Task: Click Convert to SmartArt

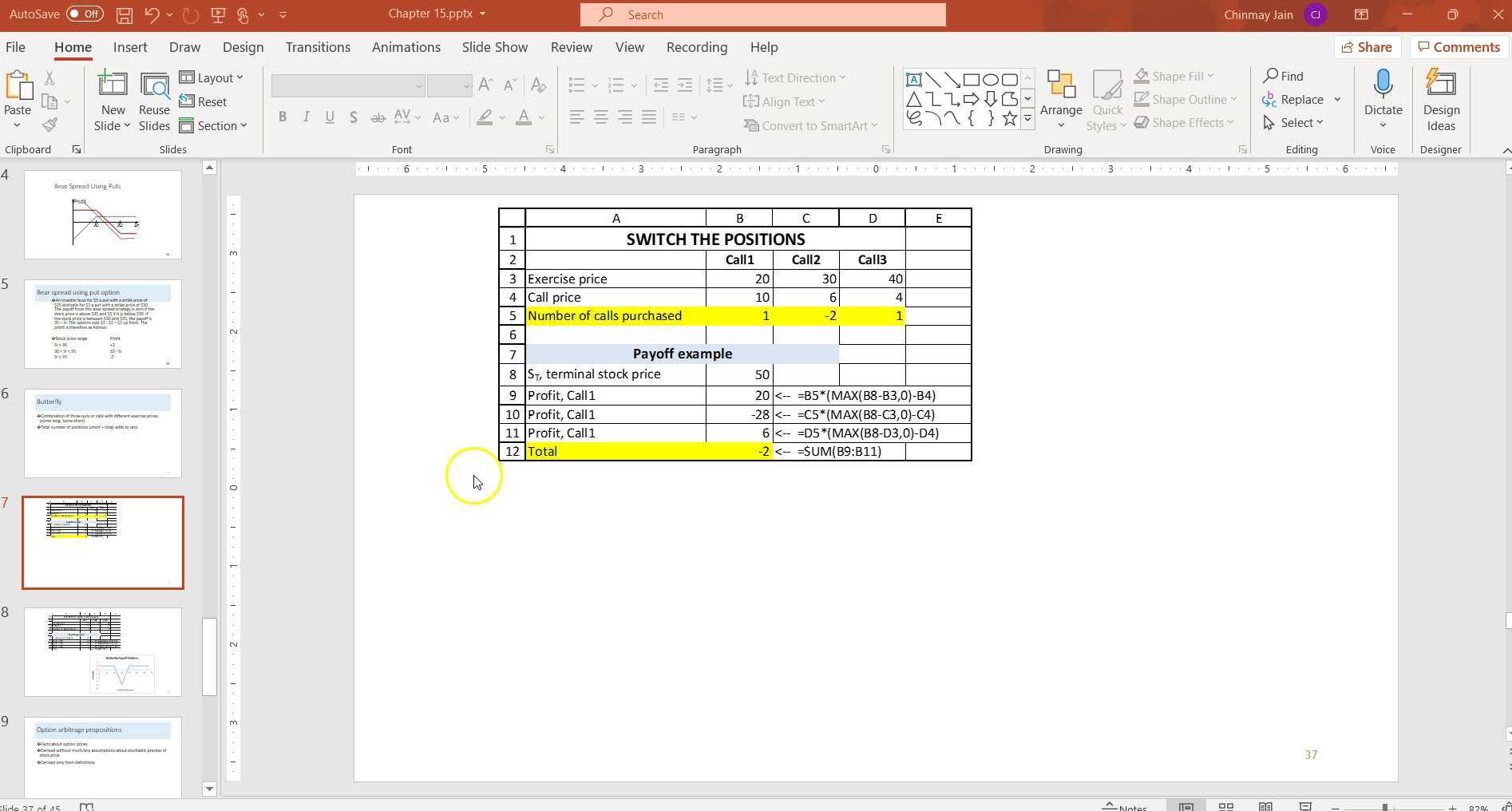Action: [809, 125]
